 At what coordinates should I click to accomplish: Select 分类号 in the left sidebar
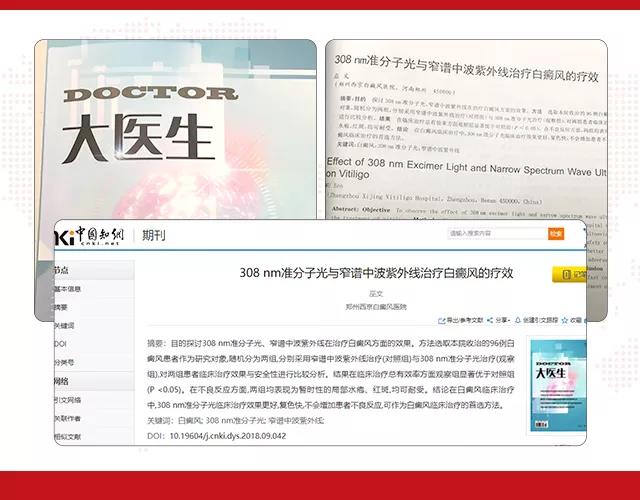click(x=64, y=362)
